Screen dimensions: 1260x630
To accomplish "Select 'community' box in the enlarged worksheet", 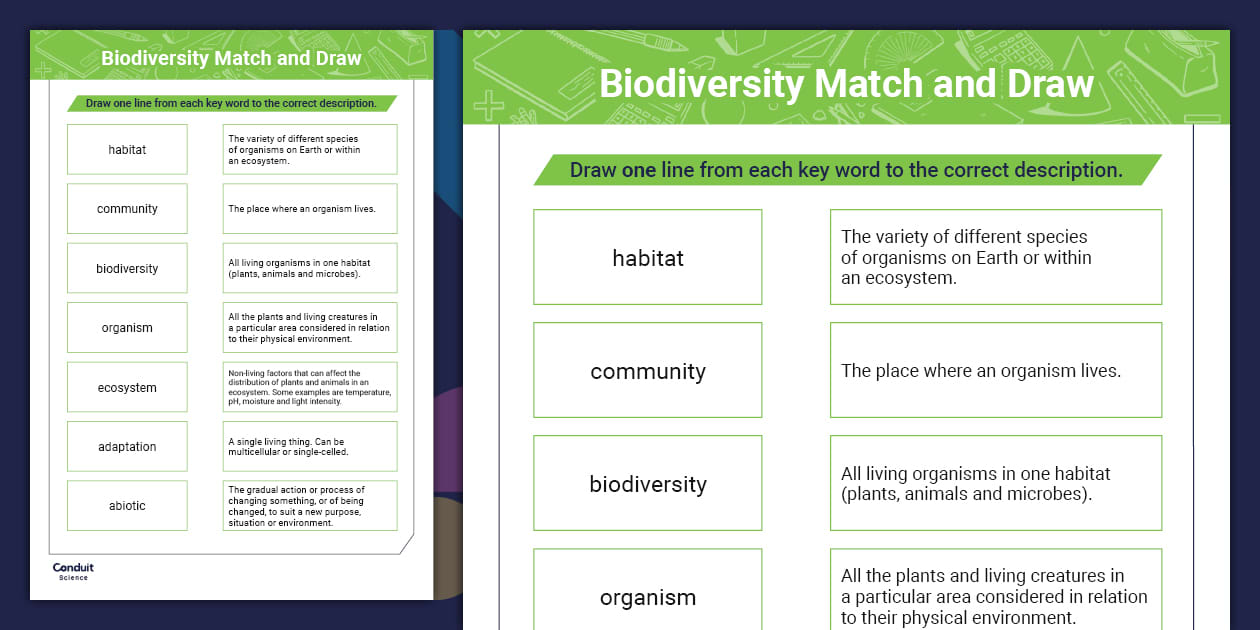I will point(648,370).
